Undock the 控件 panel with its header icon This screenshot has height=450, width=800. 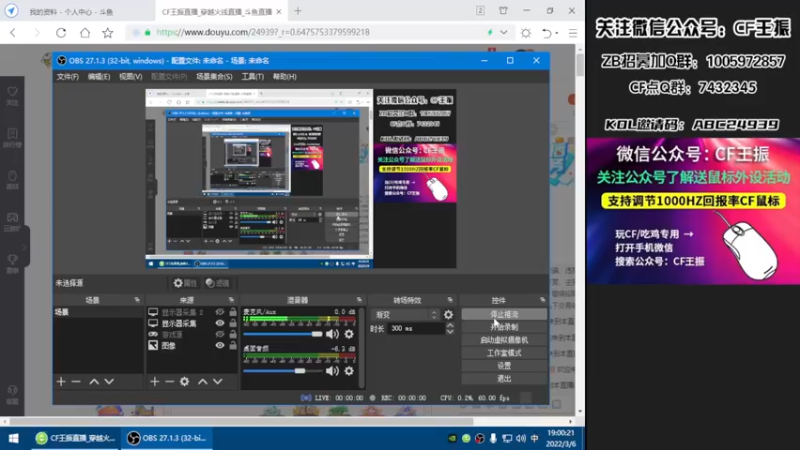click(542, 300)
